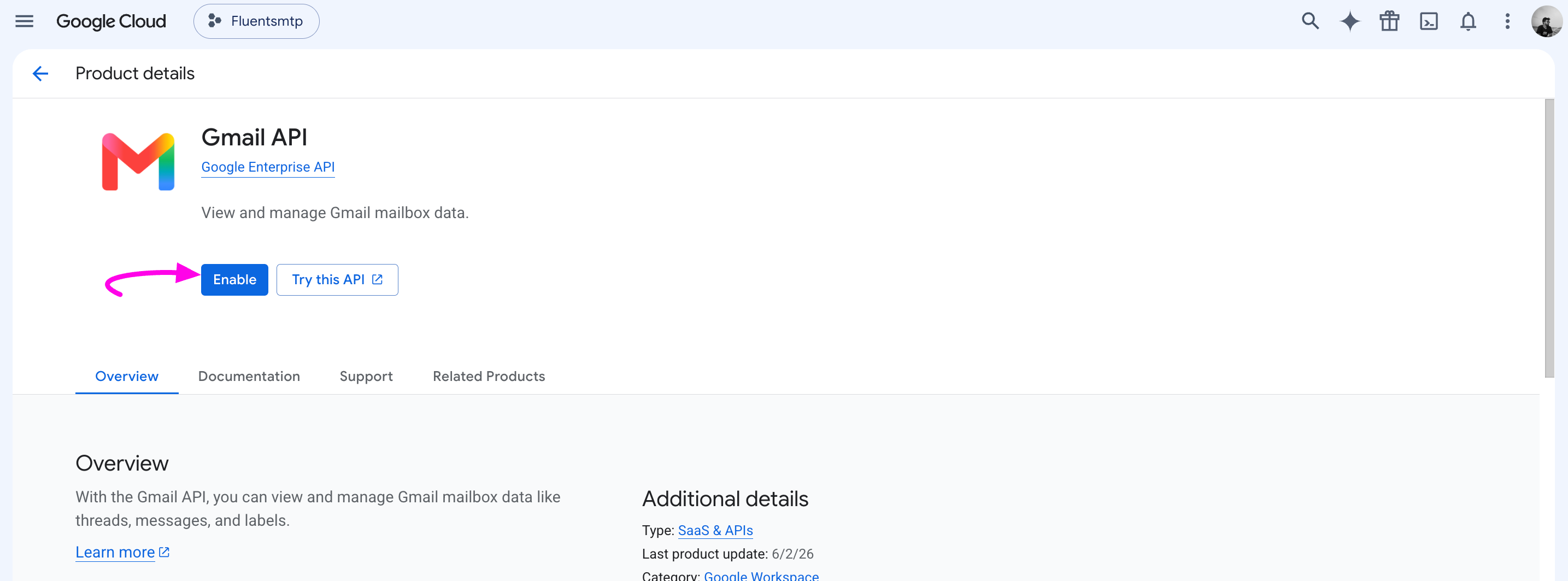Open the Google Workspace category link

click(x=761, y=575)
